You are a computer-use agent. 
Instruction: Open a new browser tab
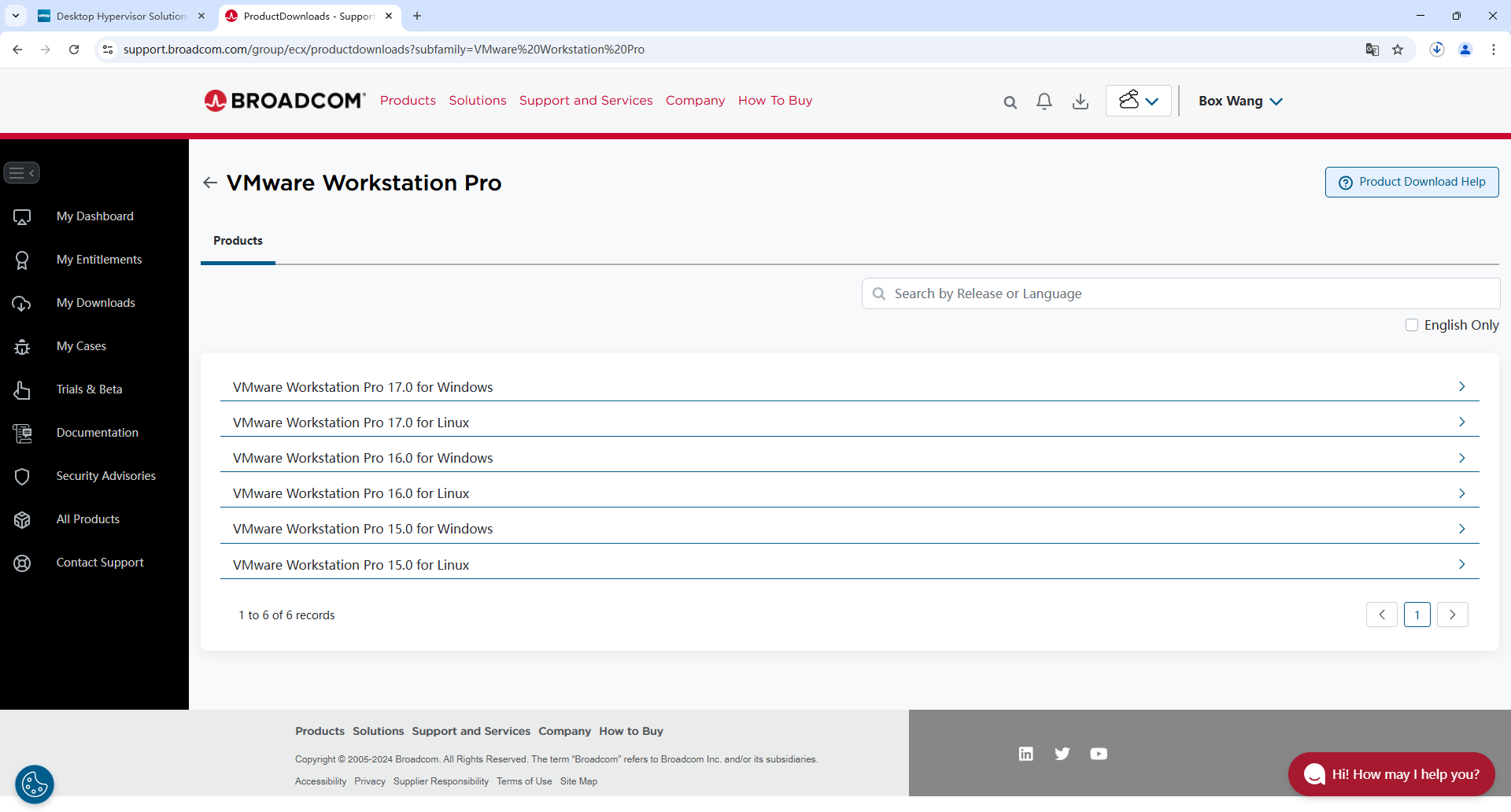coord(417,16)
